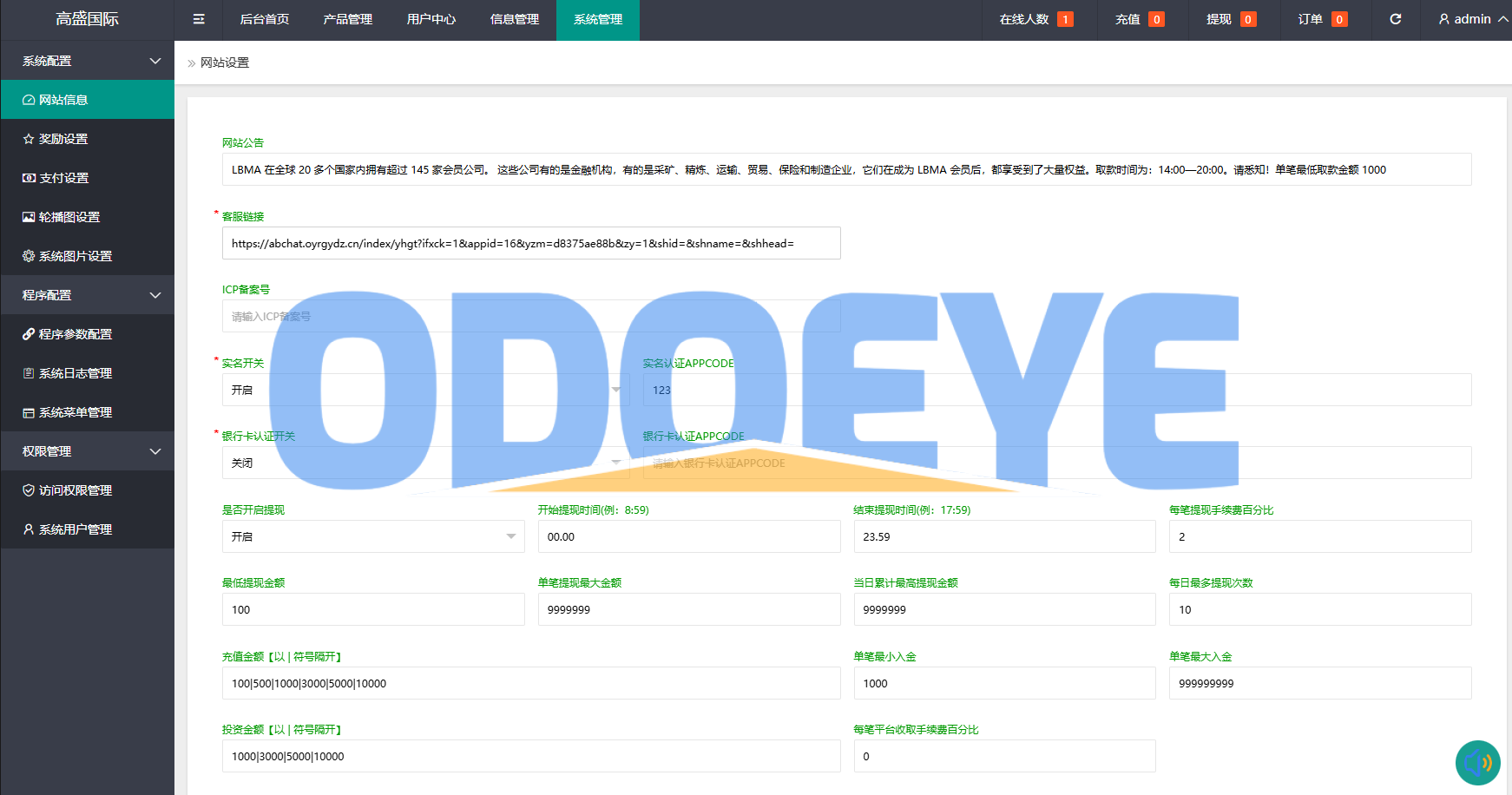Open 奖励设置 with the star icon

pos(63,139)
